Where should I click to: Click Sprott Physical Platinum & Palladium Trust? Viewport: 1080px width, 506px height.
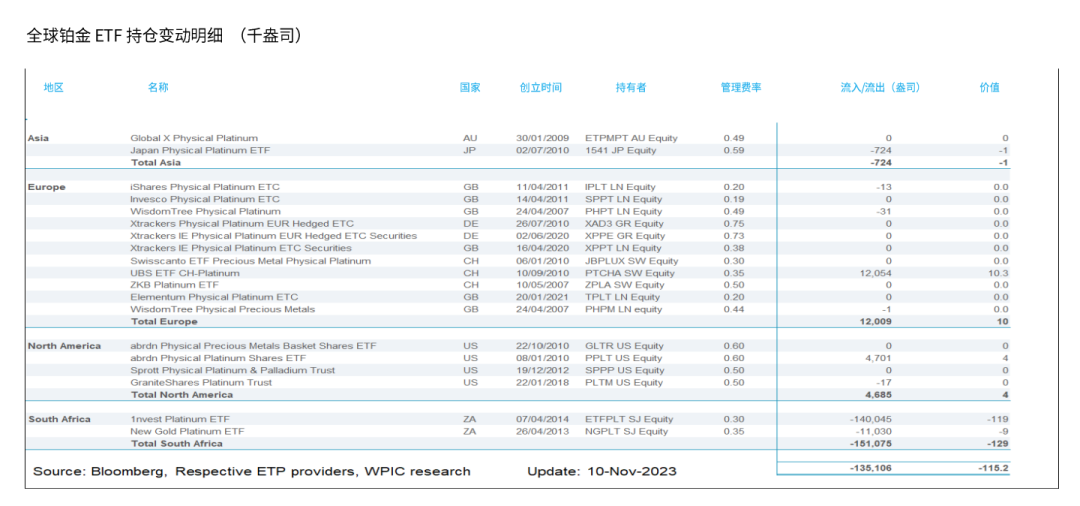[233, 370]
